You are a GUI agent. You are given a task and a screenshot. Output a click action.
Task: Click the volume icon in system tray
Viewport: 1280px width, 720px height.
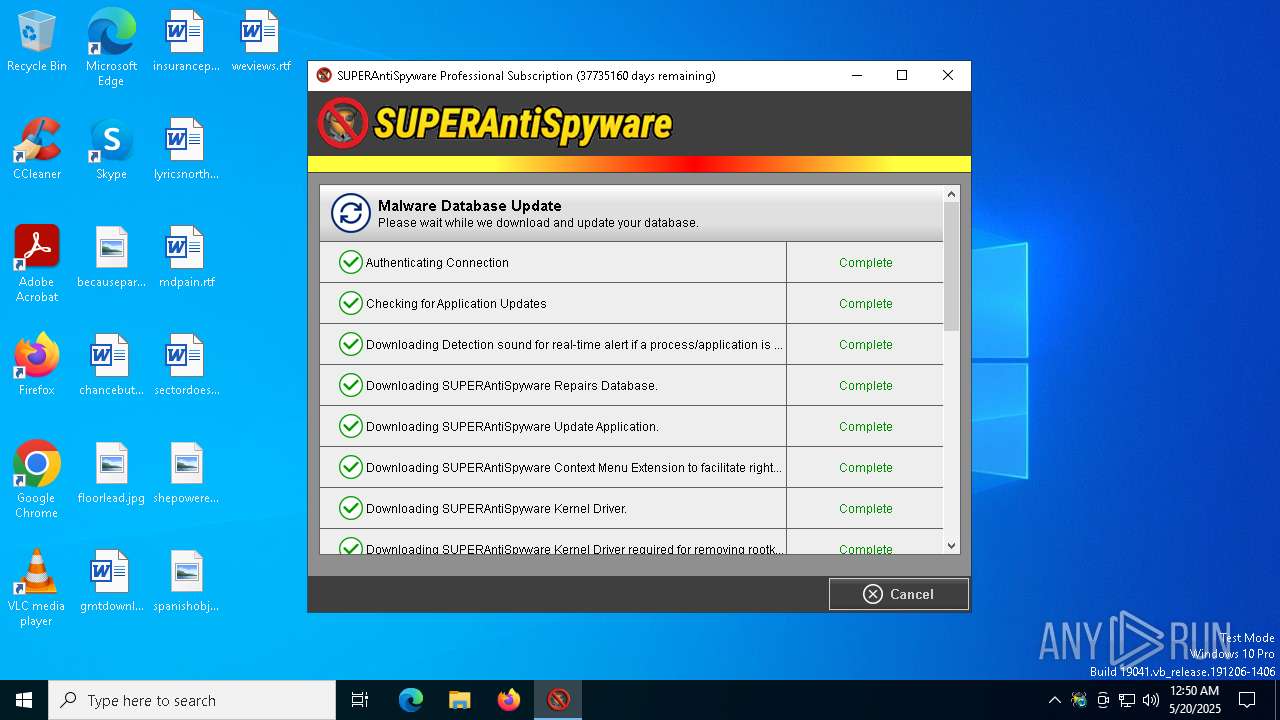tap(1151, 700)
